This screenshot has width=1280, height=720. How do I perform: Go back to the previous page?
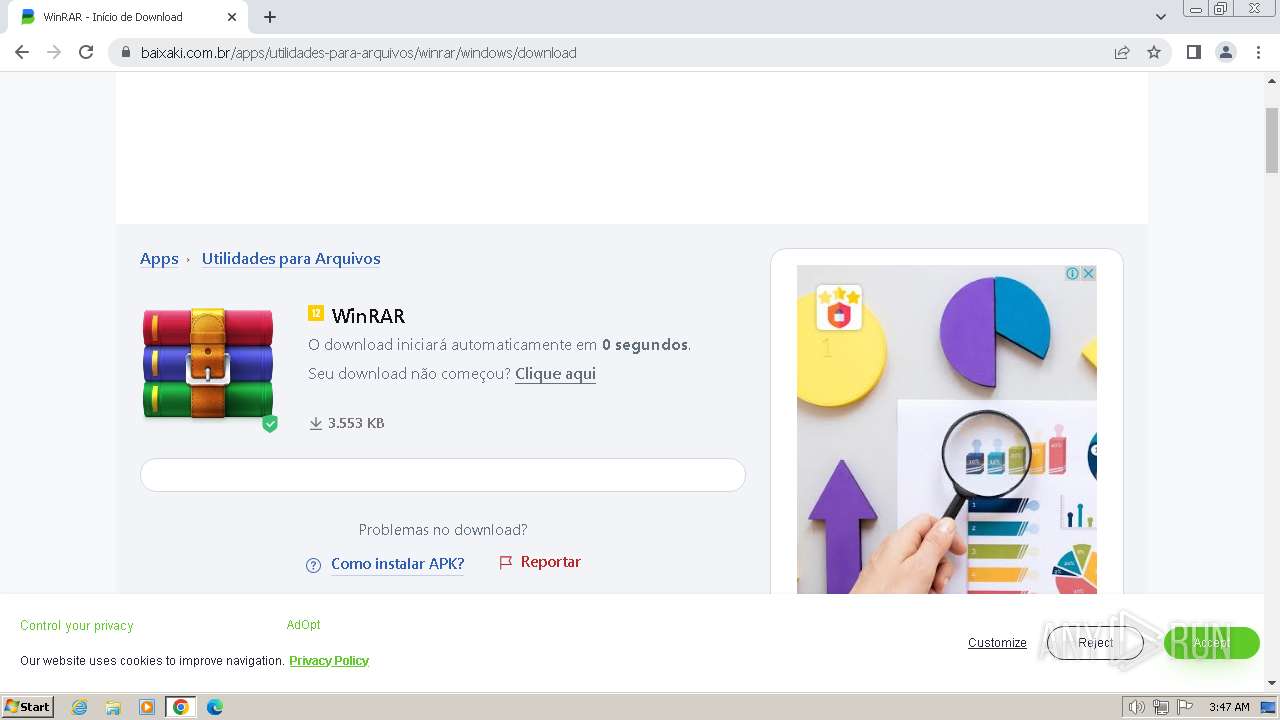click(x=22, y=52)
